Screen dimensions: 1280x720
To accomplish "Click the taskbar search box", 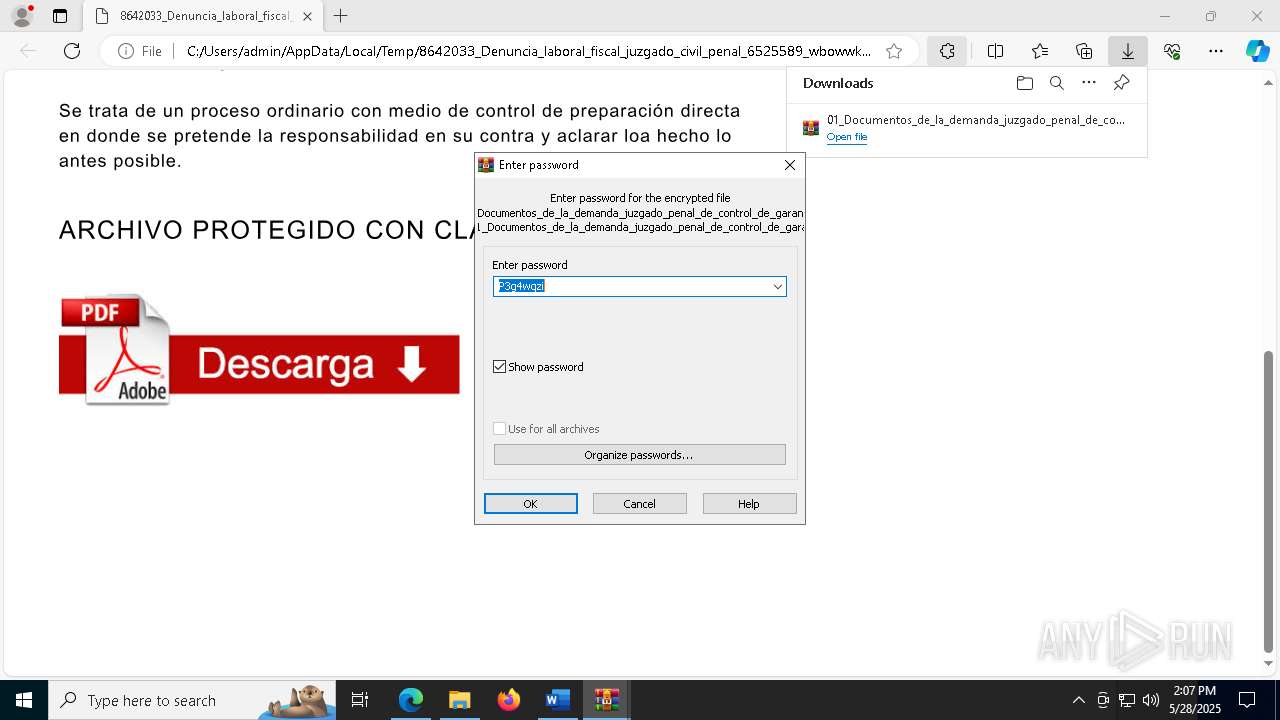I will pos(192,700).
